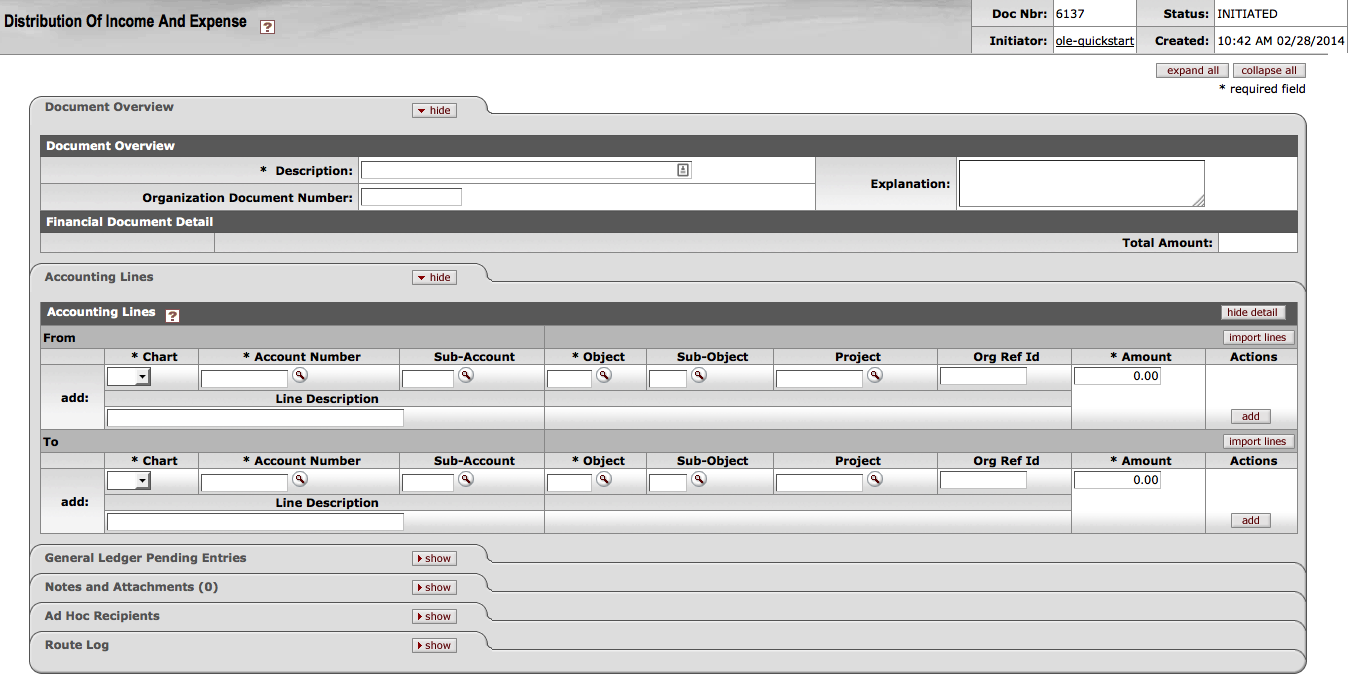Show the General Ledger Pending Entries section
The width and height of the screenshot is (1348, 679).
(x=434, y=558)
